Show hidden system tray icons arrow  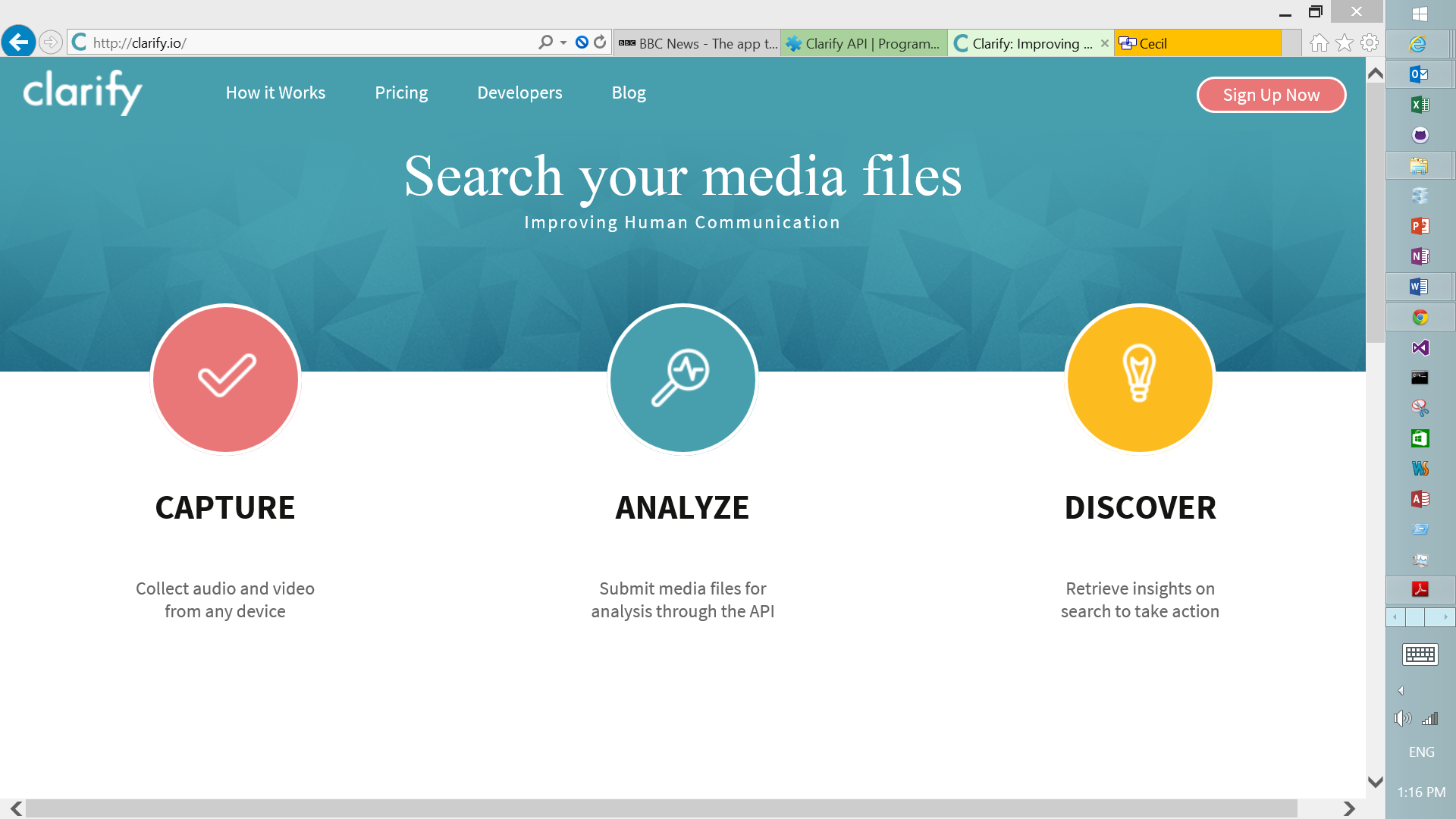point(1401,691)
